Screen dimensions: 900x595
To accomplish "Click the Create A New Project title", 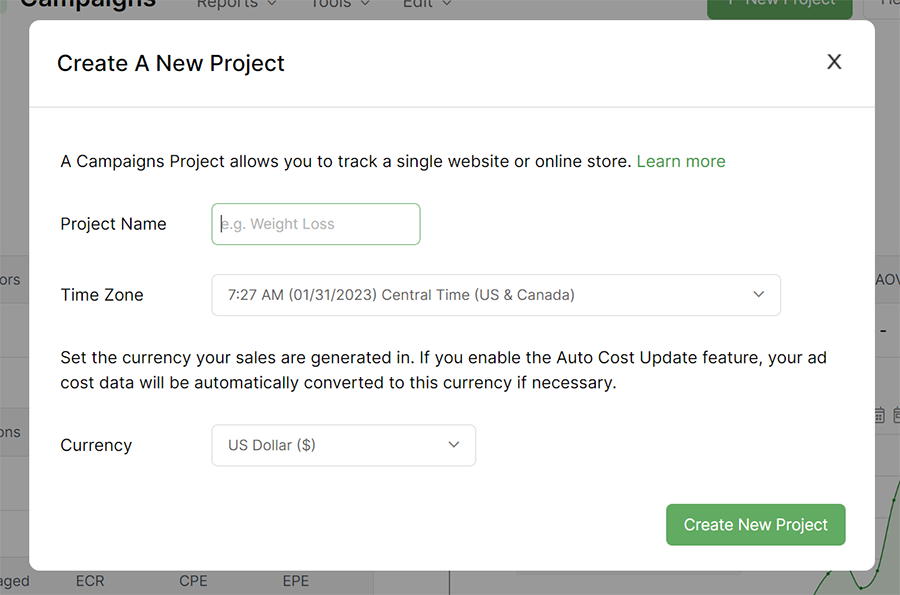I will 171,63.
